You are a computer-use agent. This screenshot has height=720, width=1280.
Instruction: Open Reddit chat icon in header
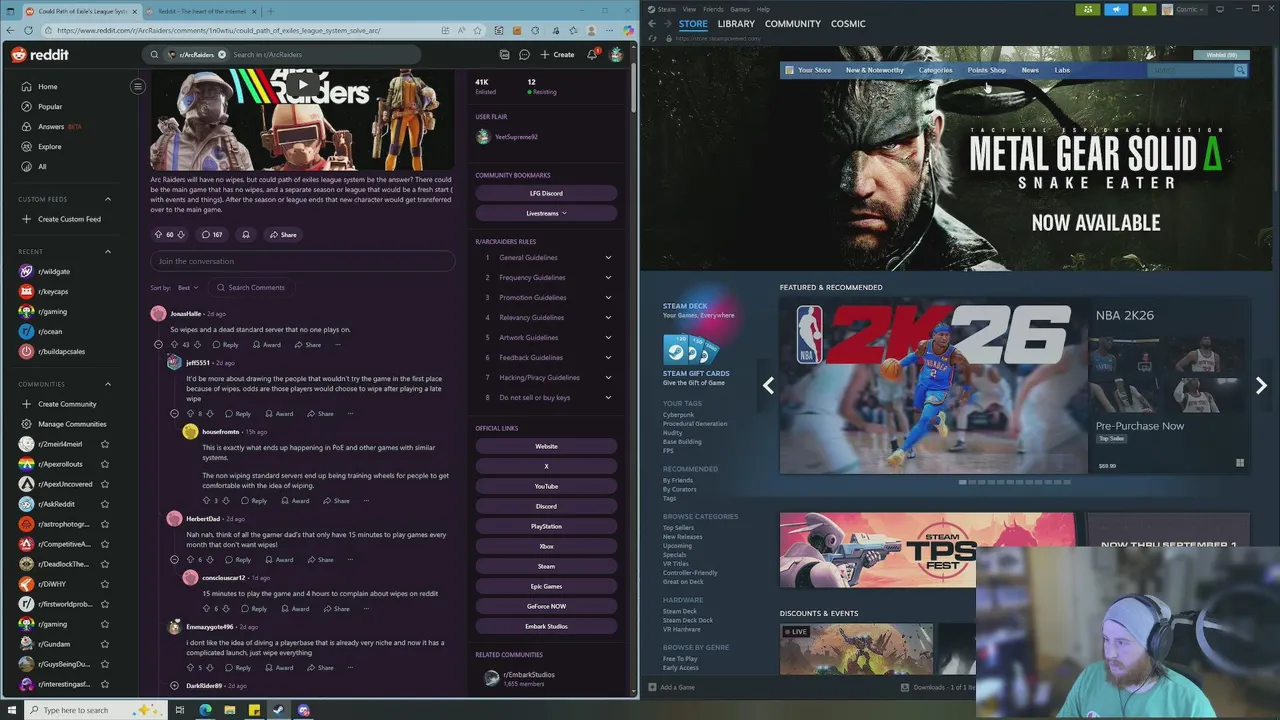524,55
